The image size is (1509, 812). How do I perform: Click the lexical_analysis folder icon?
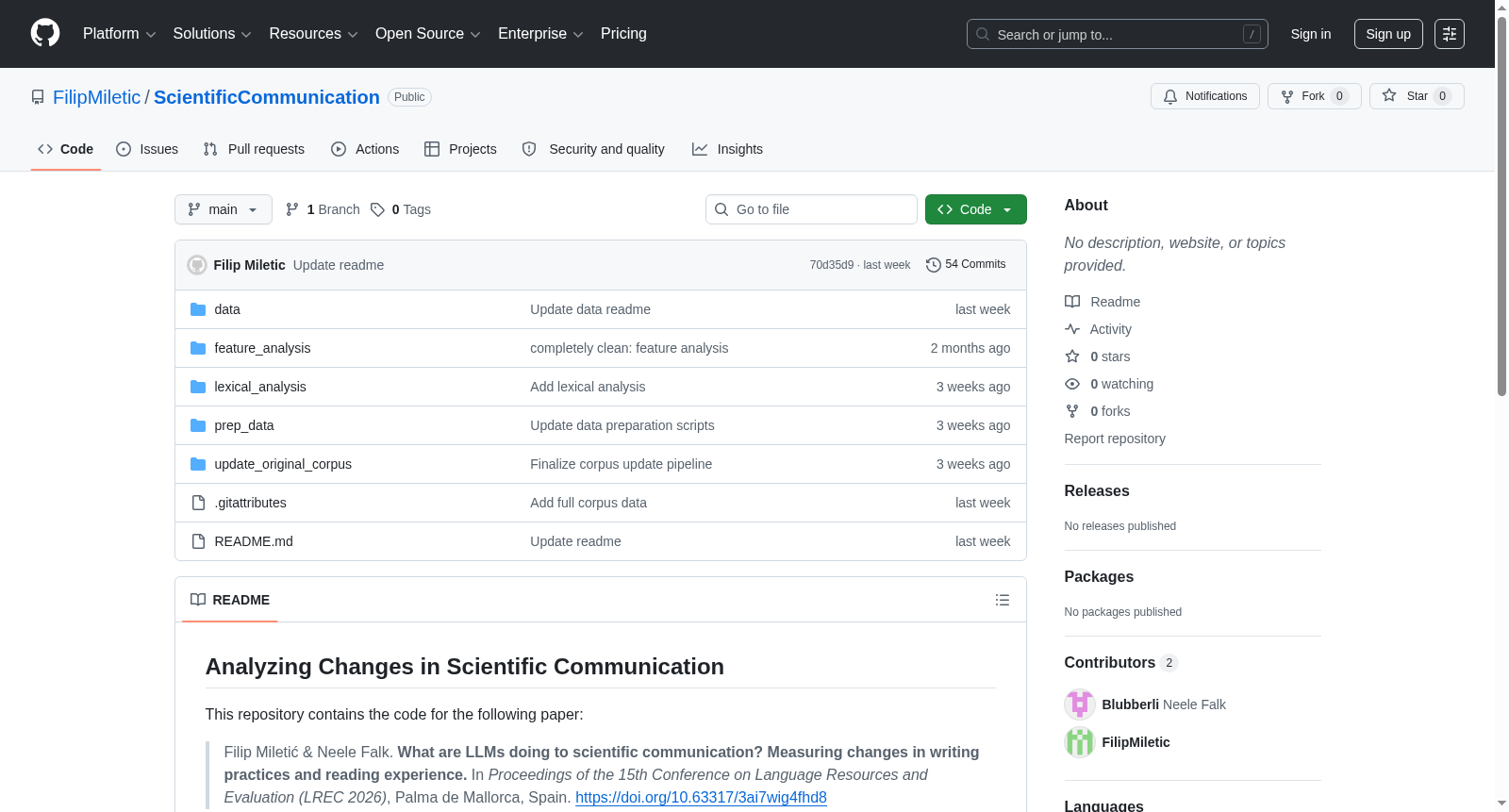[198, 387]
